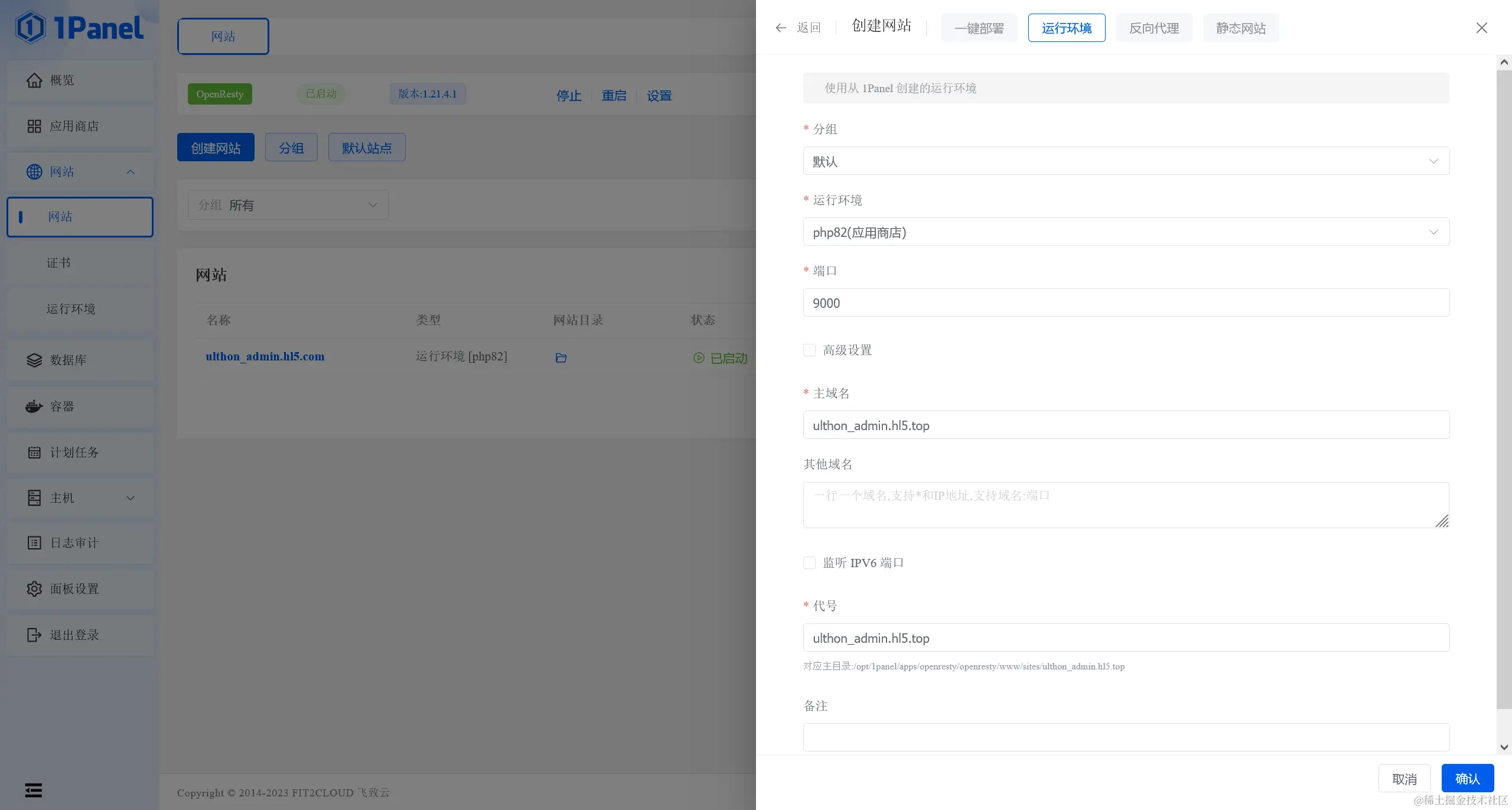The height and width of the screenshot is (810, 1512).
Task: Toggle the sidebar collapse icon at bottom
Action: pyautogui.click(x=34, y=790)
